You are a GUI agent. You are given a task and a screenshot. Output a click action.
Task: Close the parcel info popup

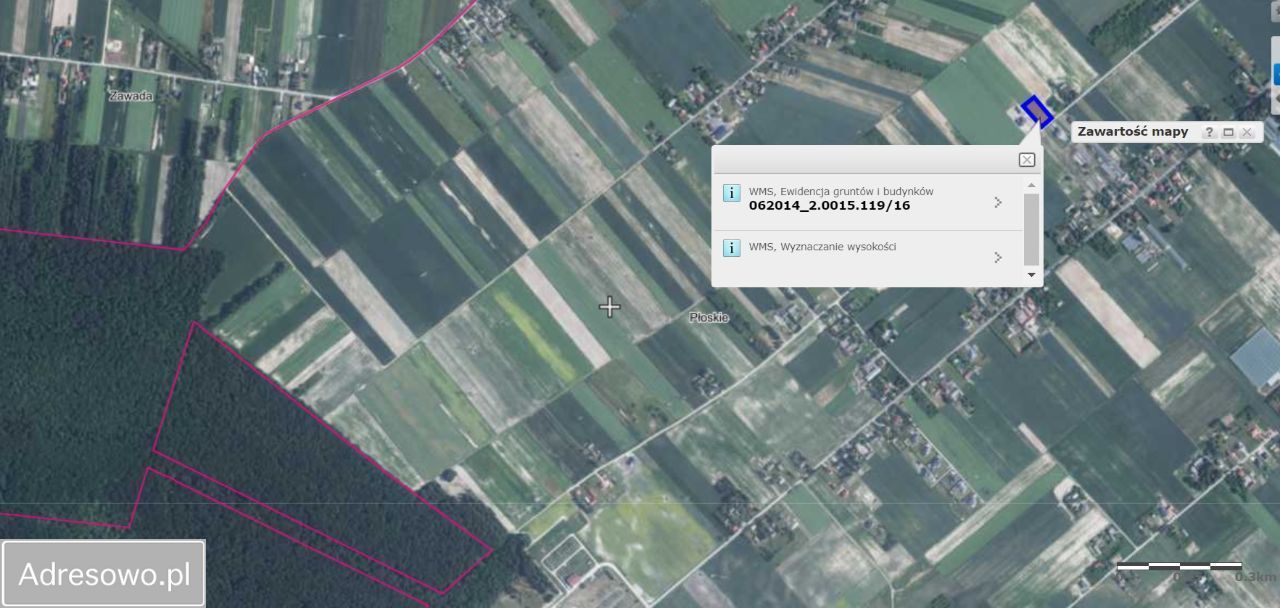coord(1026,160)
